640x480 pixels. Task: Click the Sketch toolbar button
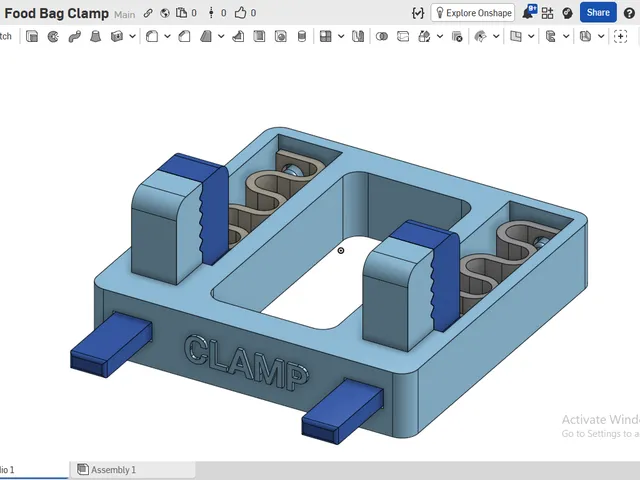[6, 37]
